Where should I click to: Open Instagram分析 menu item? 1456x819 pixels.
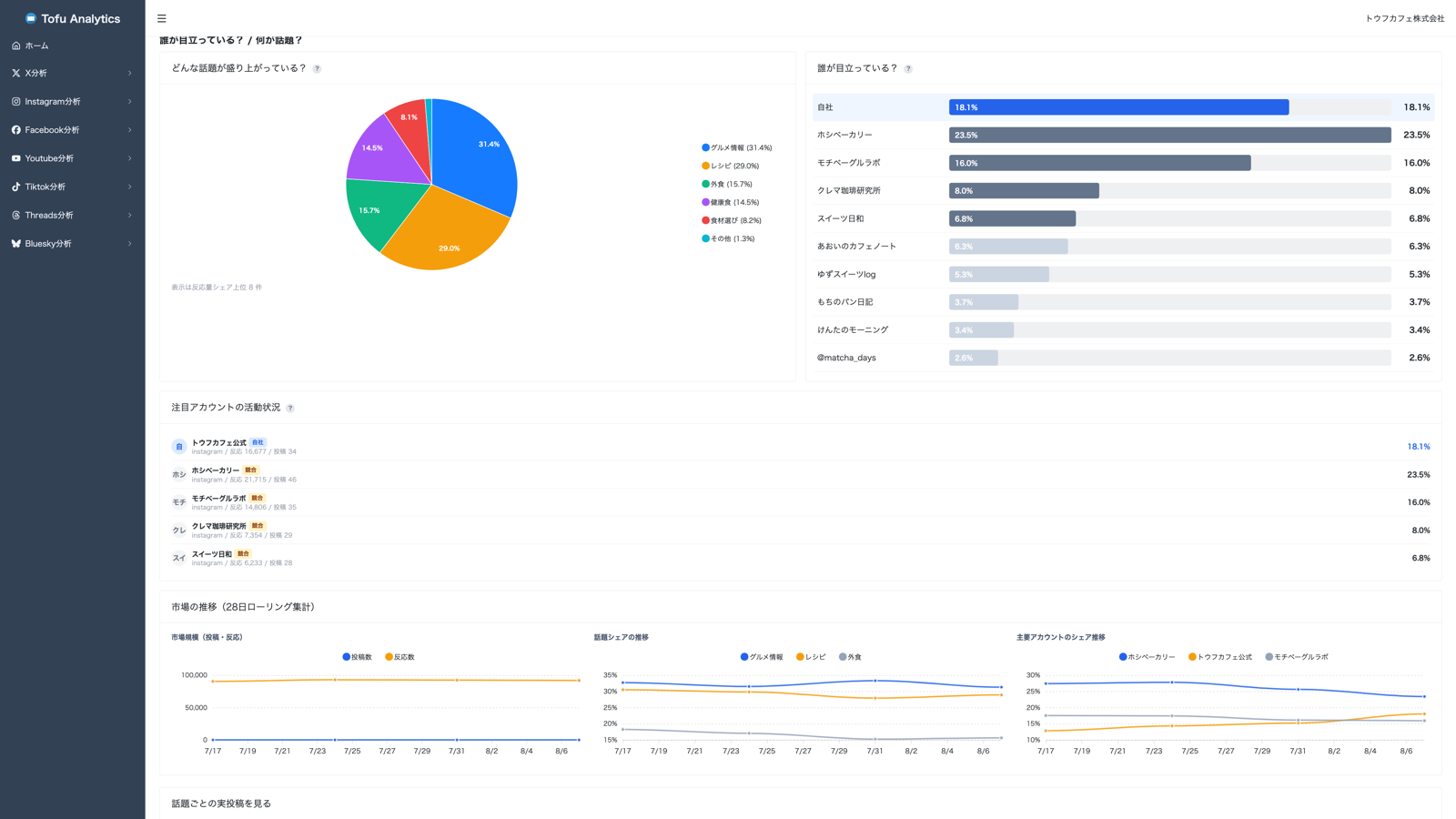pos(73,102)
